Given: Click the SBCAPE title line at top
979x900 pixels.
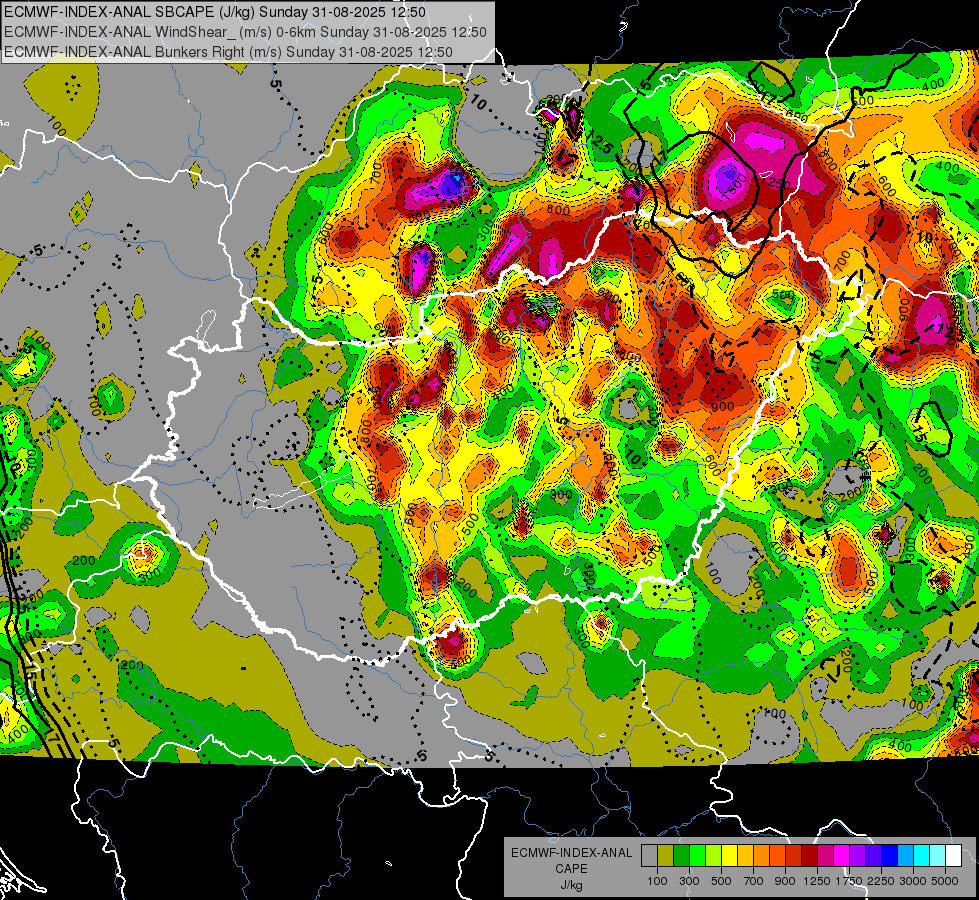Looking at the screenshot, I should point(215,12).
